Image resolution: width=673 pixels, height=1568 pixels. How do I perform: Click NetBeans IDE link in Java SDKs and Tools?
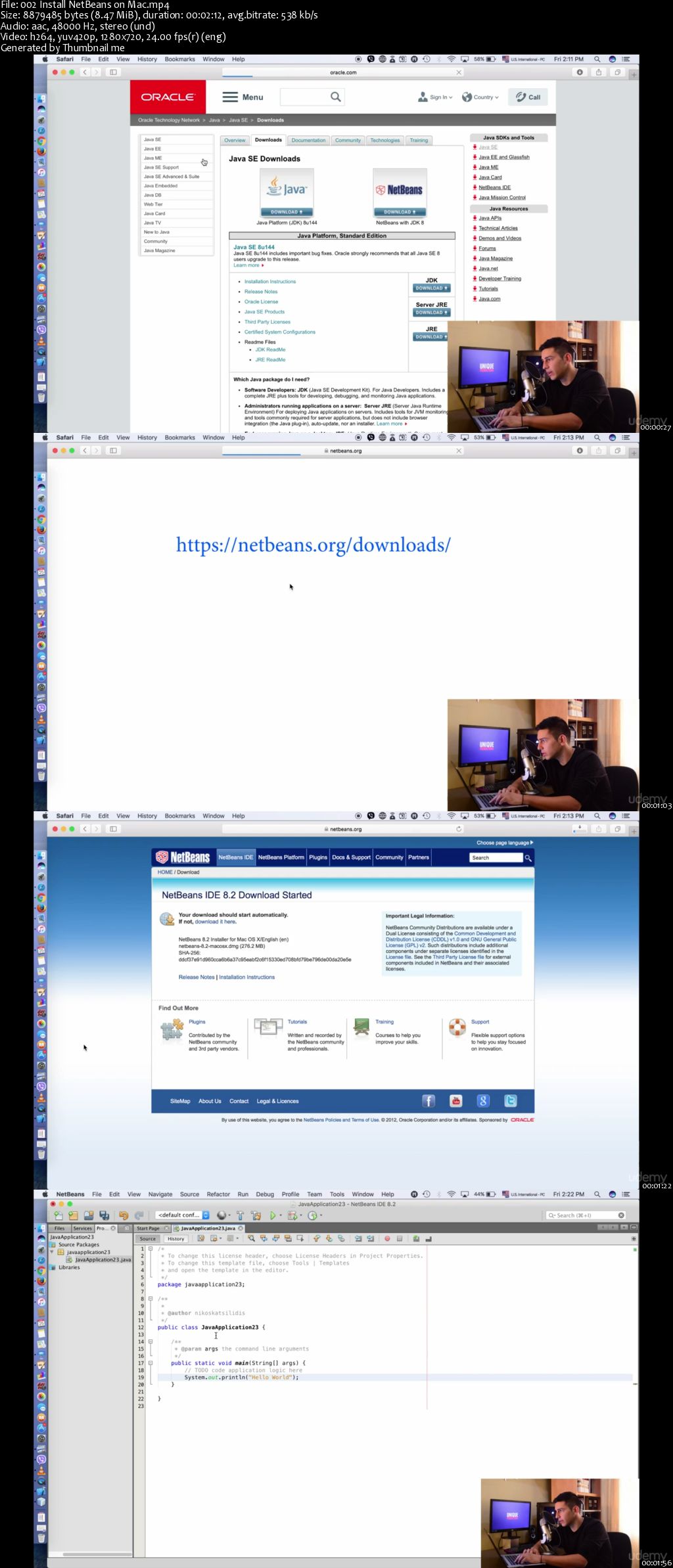494,187
